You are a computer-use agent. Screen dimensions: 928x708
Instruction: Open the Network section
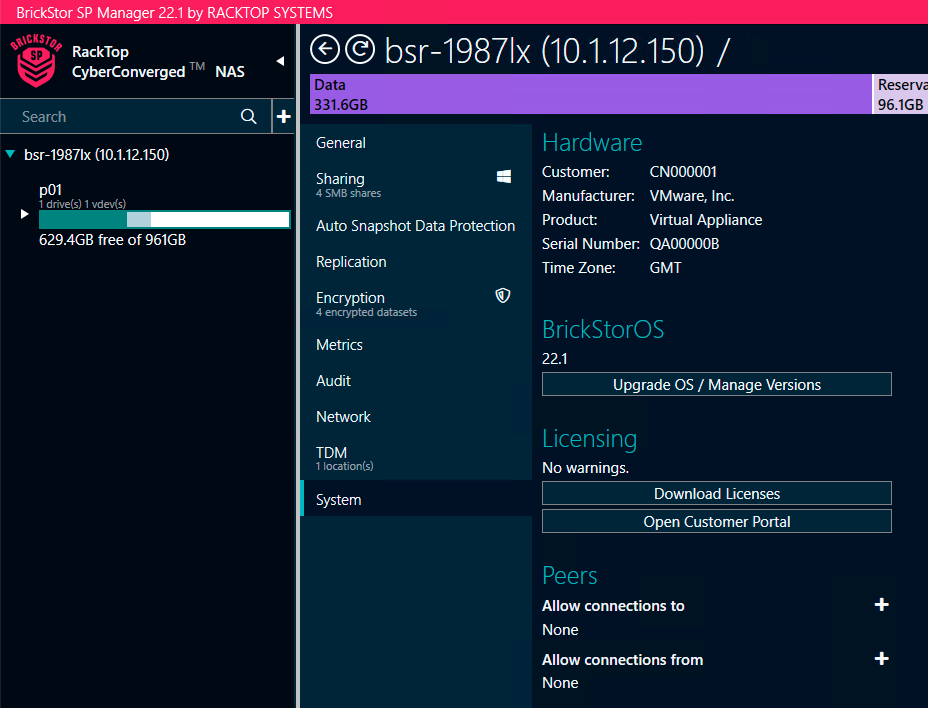coord(416,417)
